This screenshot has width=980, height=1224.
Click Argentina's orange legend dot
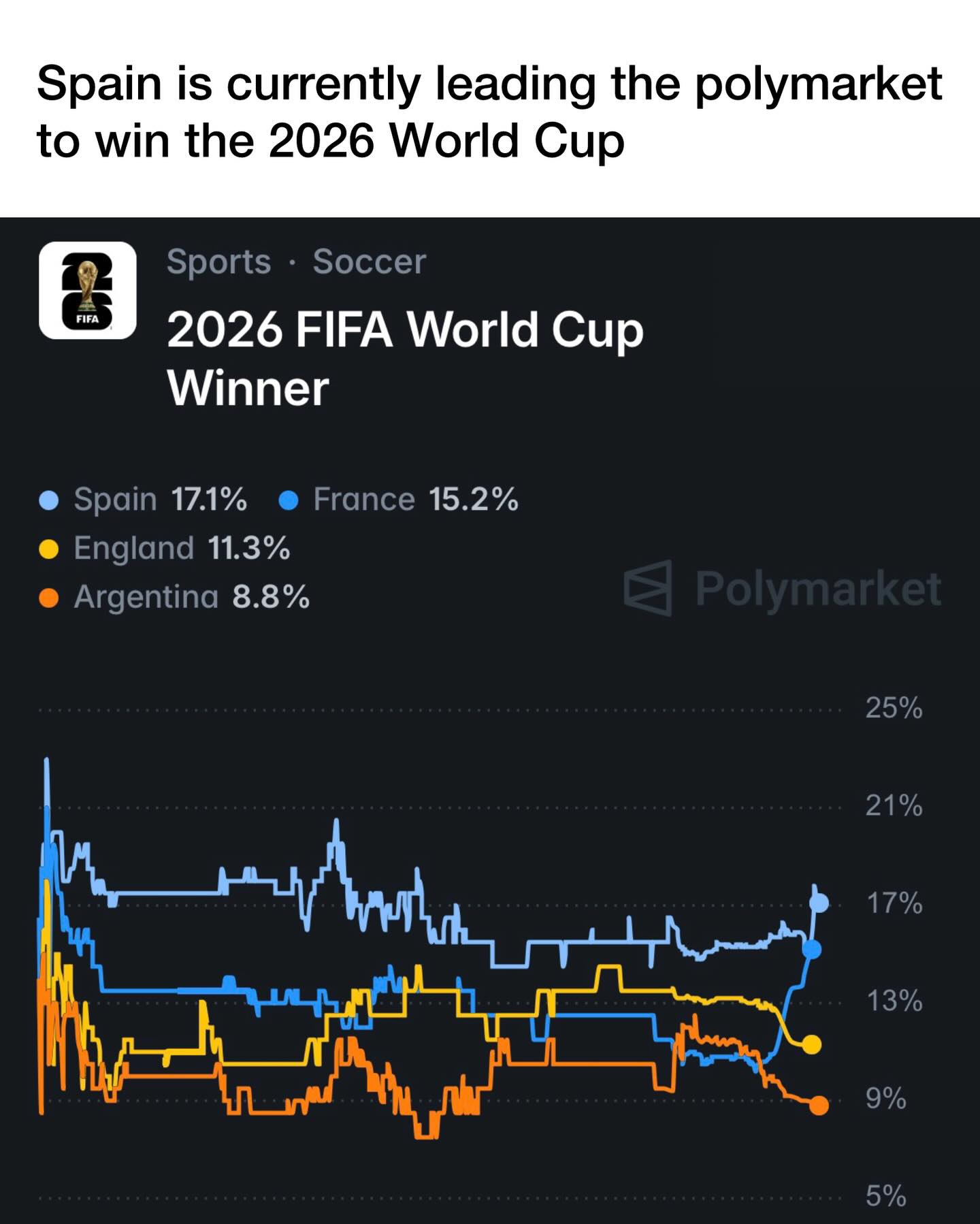(49, 598)
